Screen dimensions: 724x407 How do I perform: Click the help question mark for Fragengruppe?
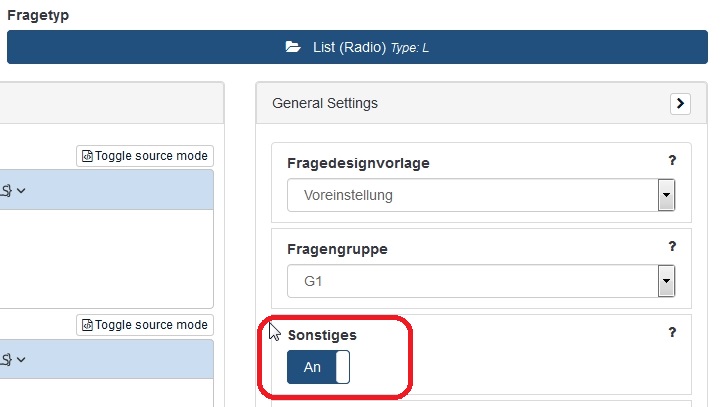click(x=673, y=247)
